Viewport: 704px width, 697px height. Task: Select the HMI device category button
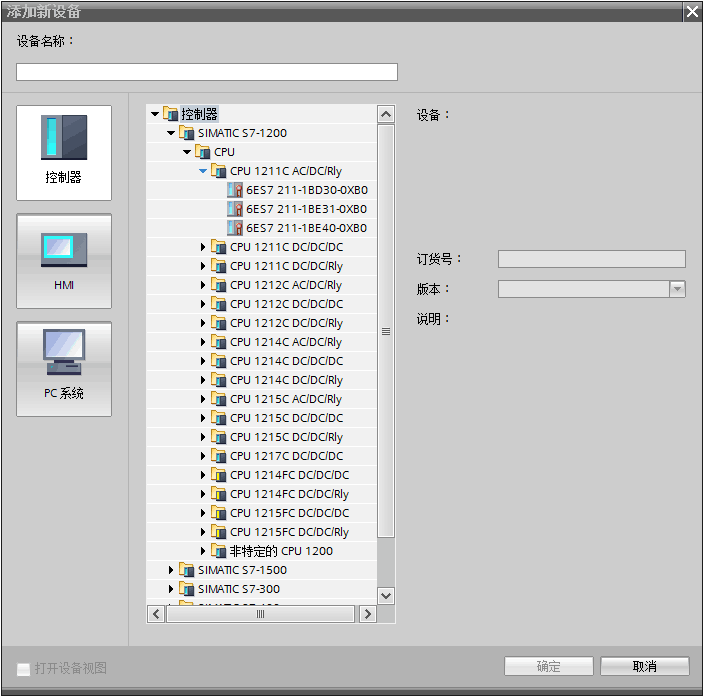pos(64,261)
